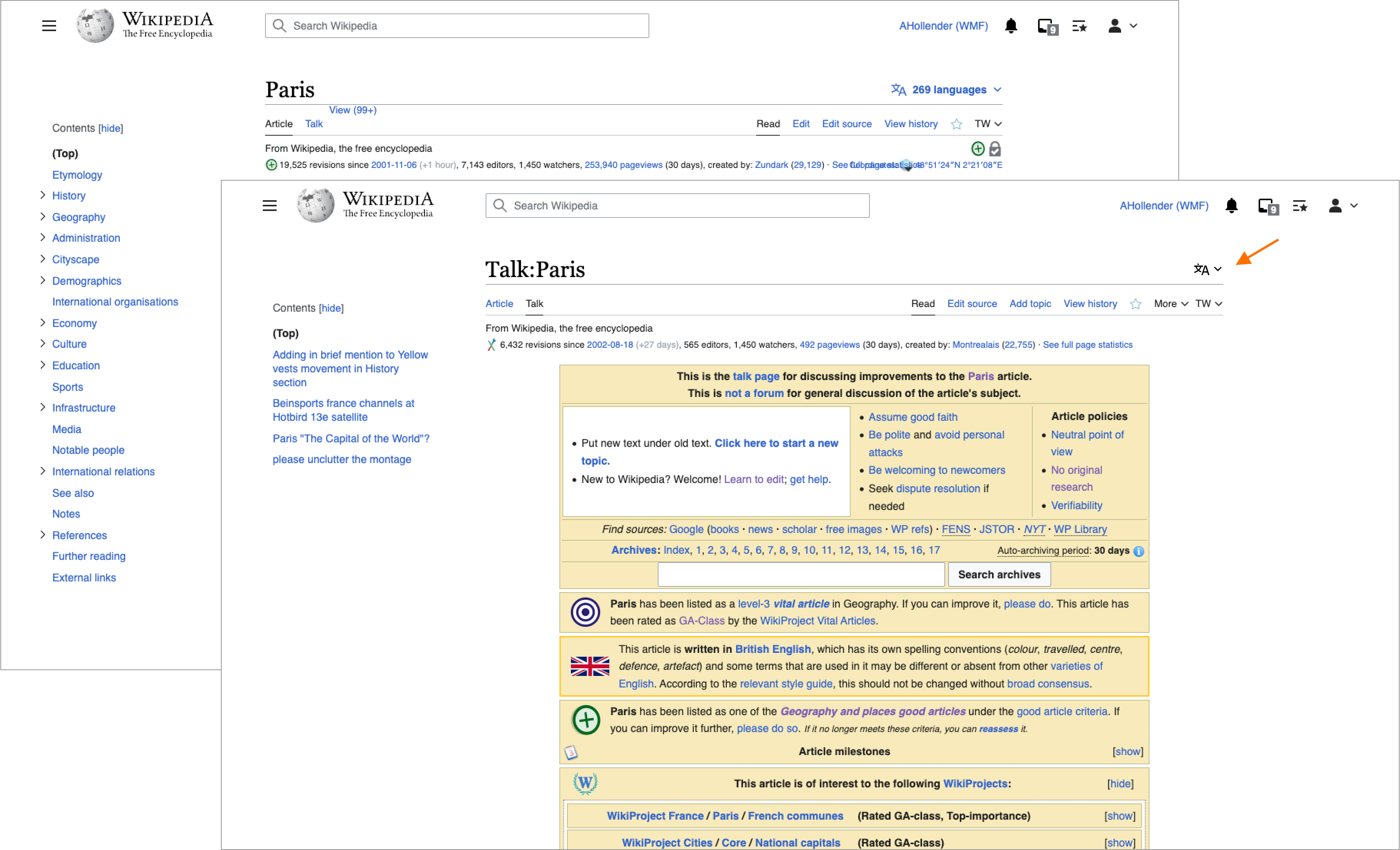The width and height of the screenshot is (1400, 850).
Task: Click the archive search text box
Action: click(801, 575)
